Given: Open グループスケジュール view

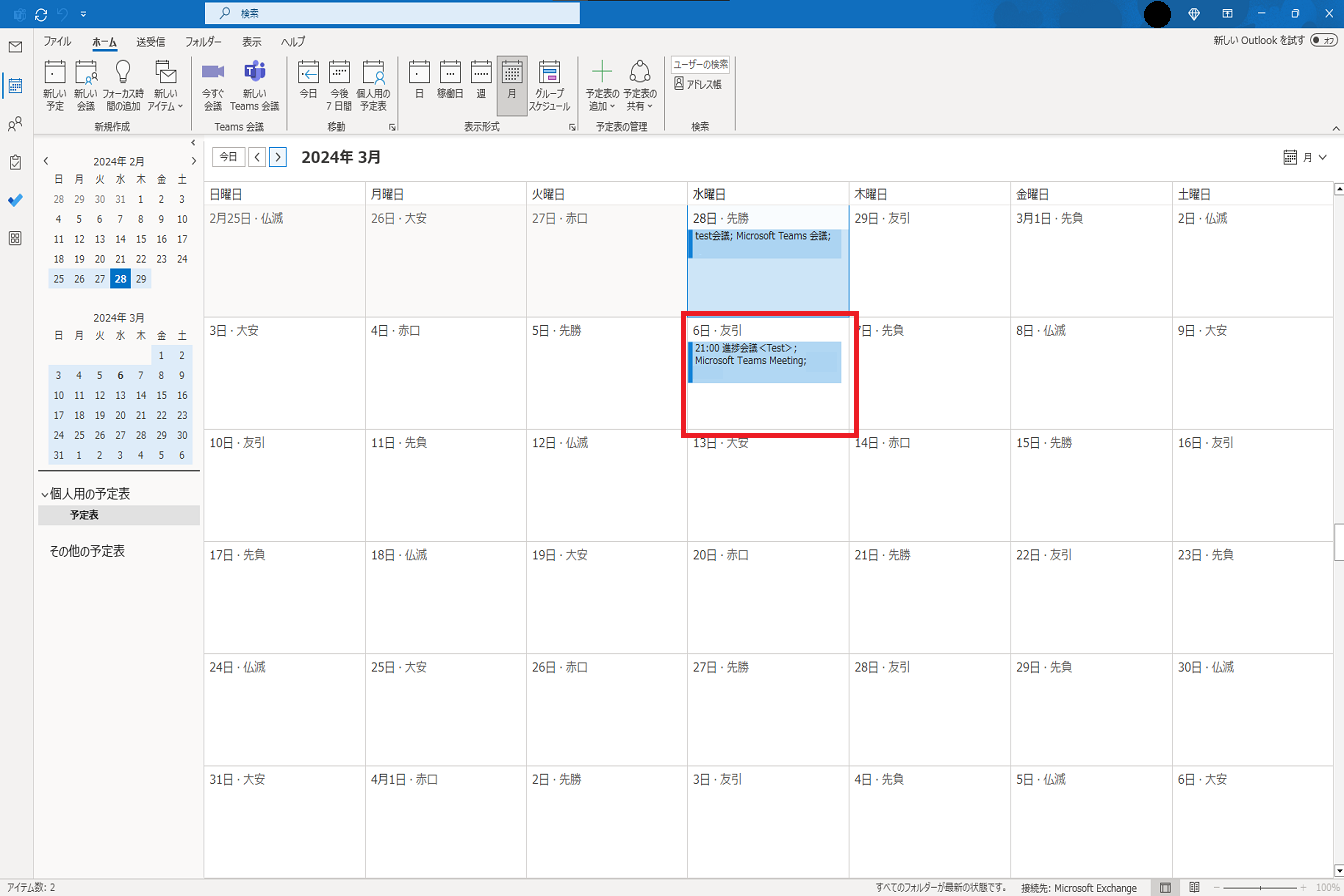Looking at the screenshot, I should (x=549, y=84).
